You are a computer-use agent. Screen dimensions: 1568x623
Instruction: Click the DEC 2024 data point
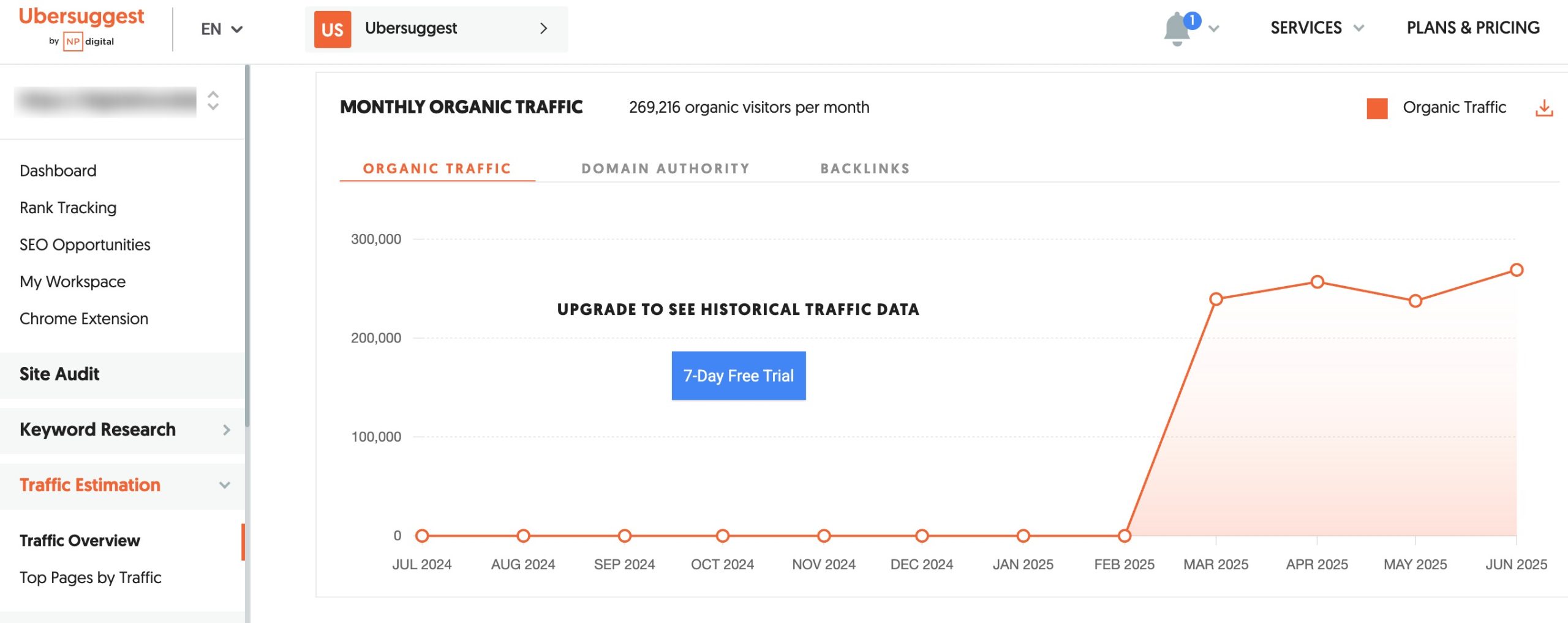click(922, 536)
